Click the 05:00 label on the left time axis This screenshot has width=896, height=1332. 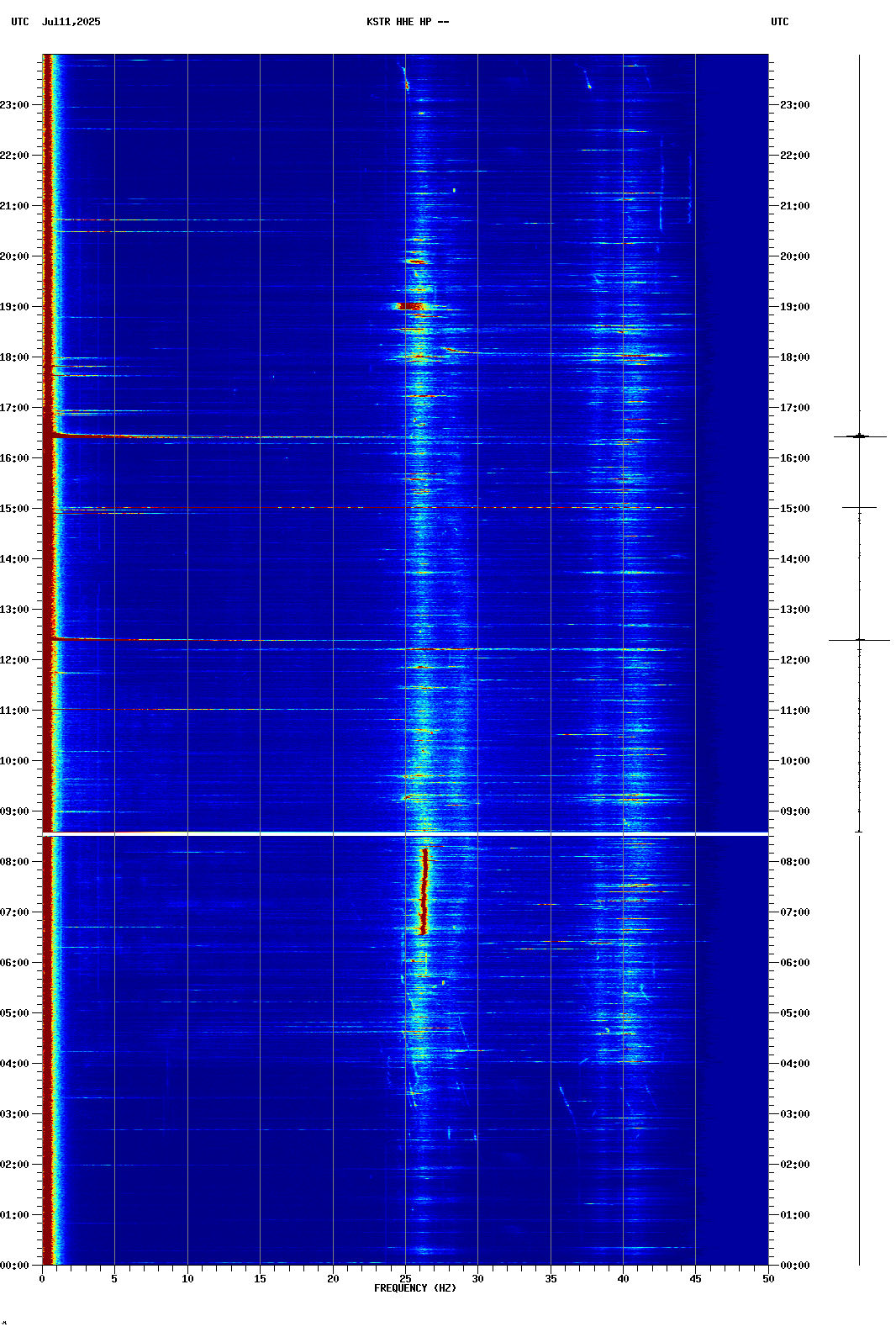(x=14, y=1013)
